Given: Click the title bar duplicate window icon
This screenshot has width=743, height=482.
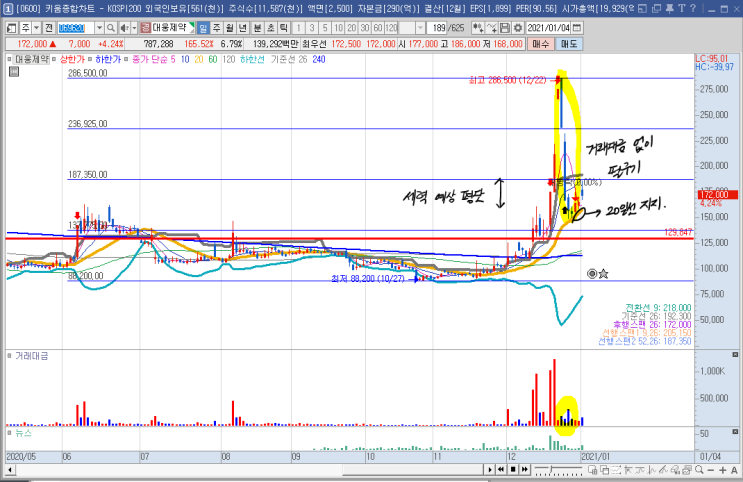Looking at the screenshot, I should (656, 9).
